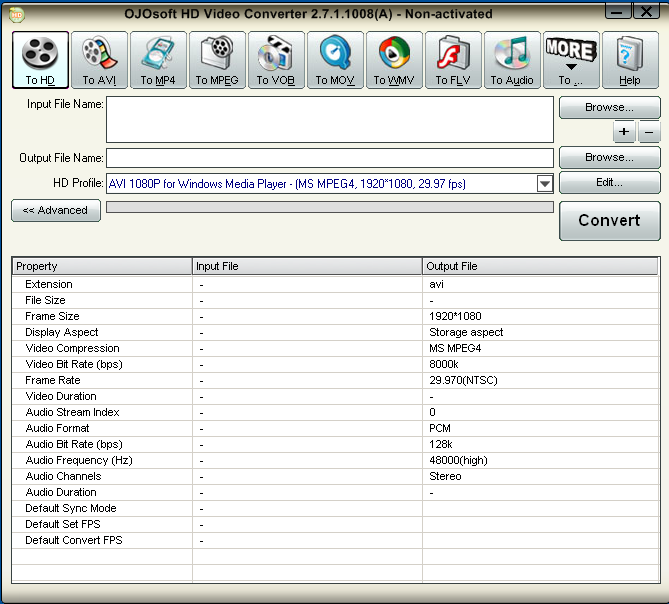
Task: Click the output value 1920*1080
Action: coord(455,317)
